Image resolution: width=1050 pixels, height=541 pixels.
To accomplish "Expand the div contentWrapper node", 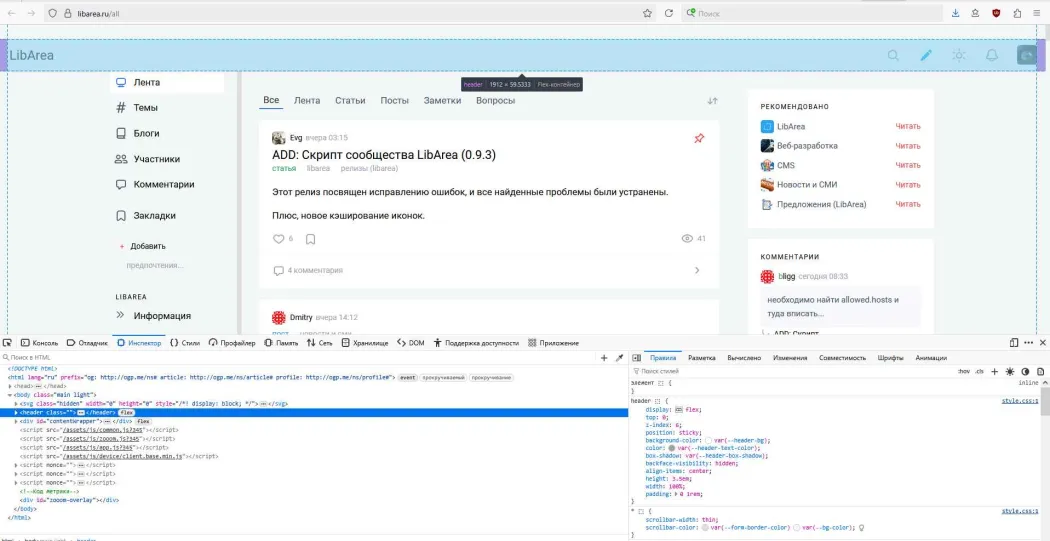I will 16,421.
